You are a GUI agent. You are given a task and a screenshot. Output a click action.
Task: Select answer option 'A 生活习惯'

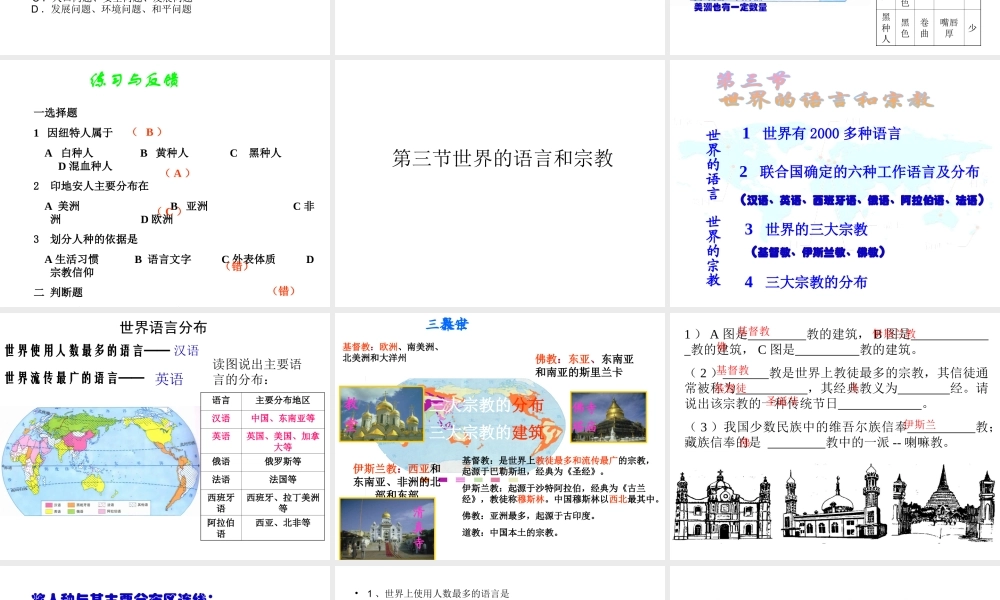[x=71, y=259]
